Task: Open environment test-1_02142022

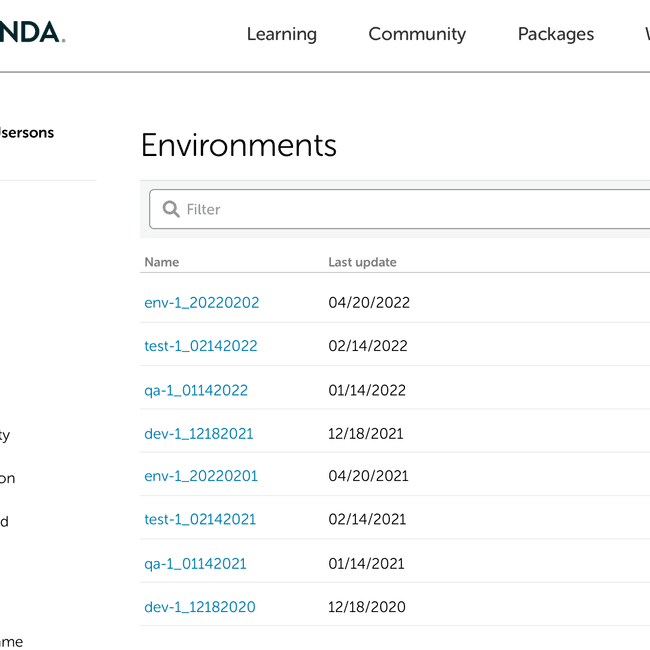Action: point(200,346)
